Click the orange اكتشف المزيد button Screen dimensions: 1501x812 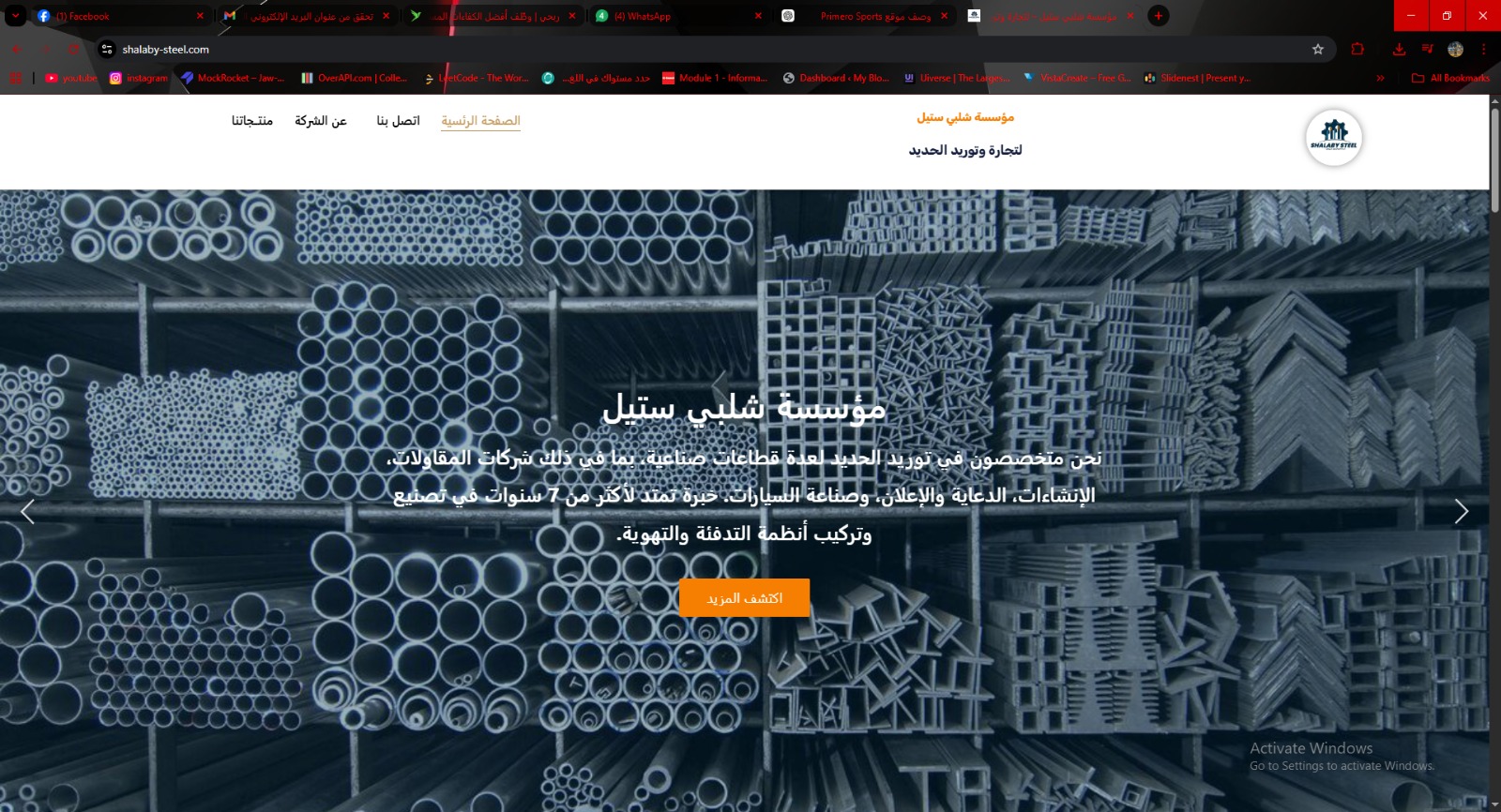(744, 598)
